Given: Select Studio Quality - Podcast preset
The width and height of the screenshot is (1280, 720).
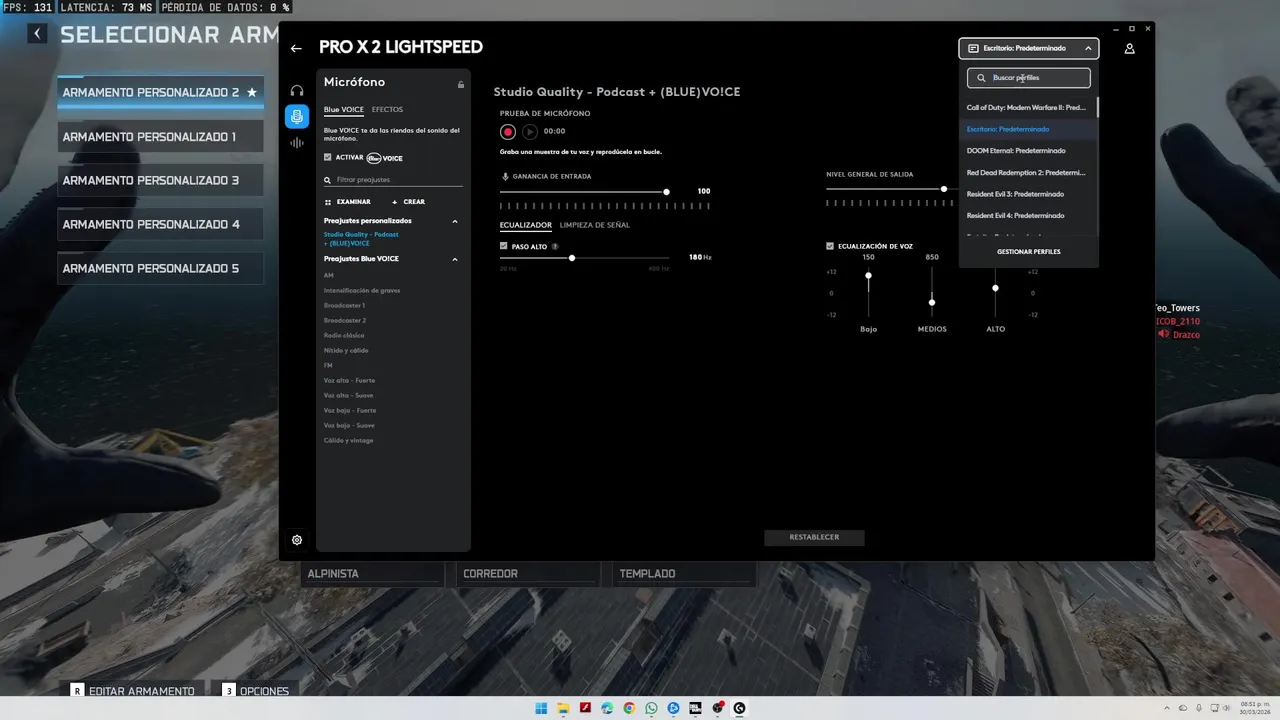Looking at the screenshot, I should pyautogui.click(x=361, y=239).
